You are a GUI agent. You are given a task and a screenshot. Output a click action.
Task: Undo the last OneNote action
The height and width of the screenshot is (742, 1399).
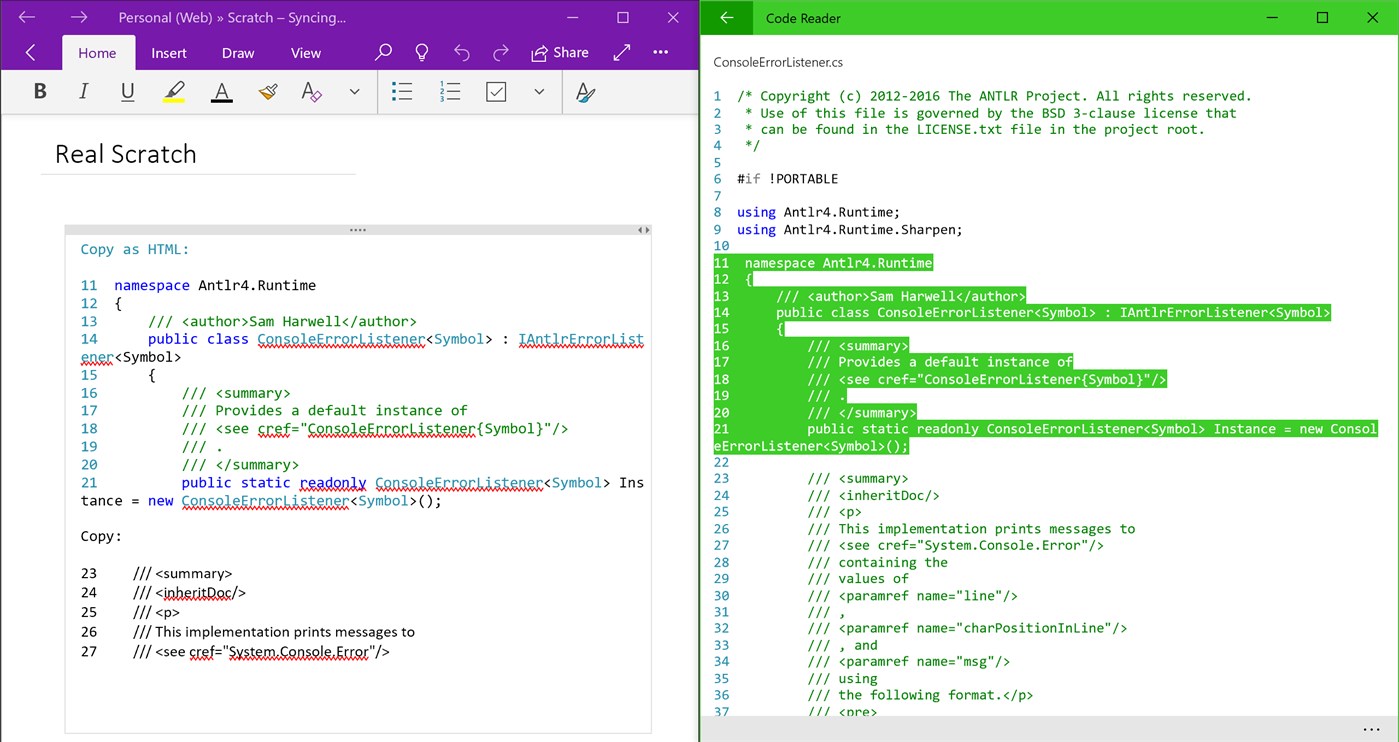tap(461, 52)
